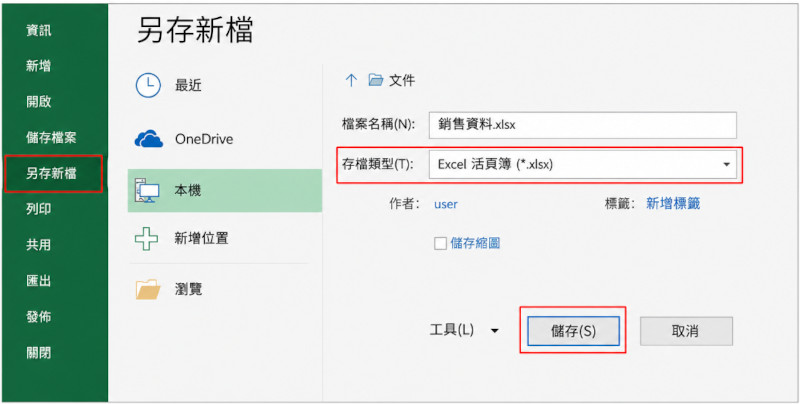The height and width of the screenshot is (404, 800).
Task: Select the 瀏覽 label
Action: pos(189,289)
